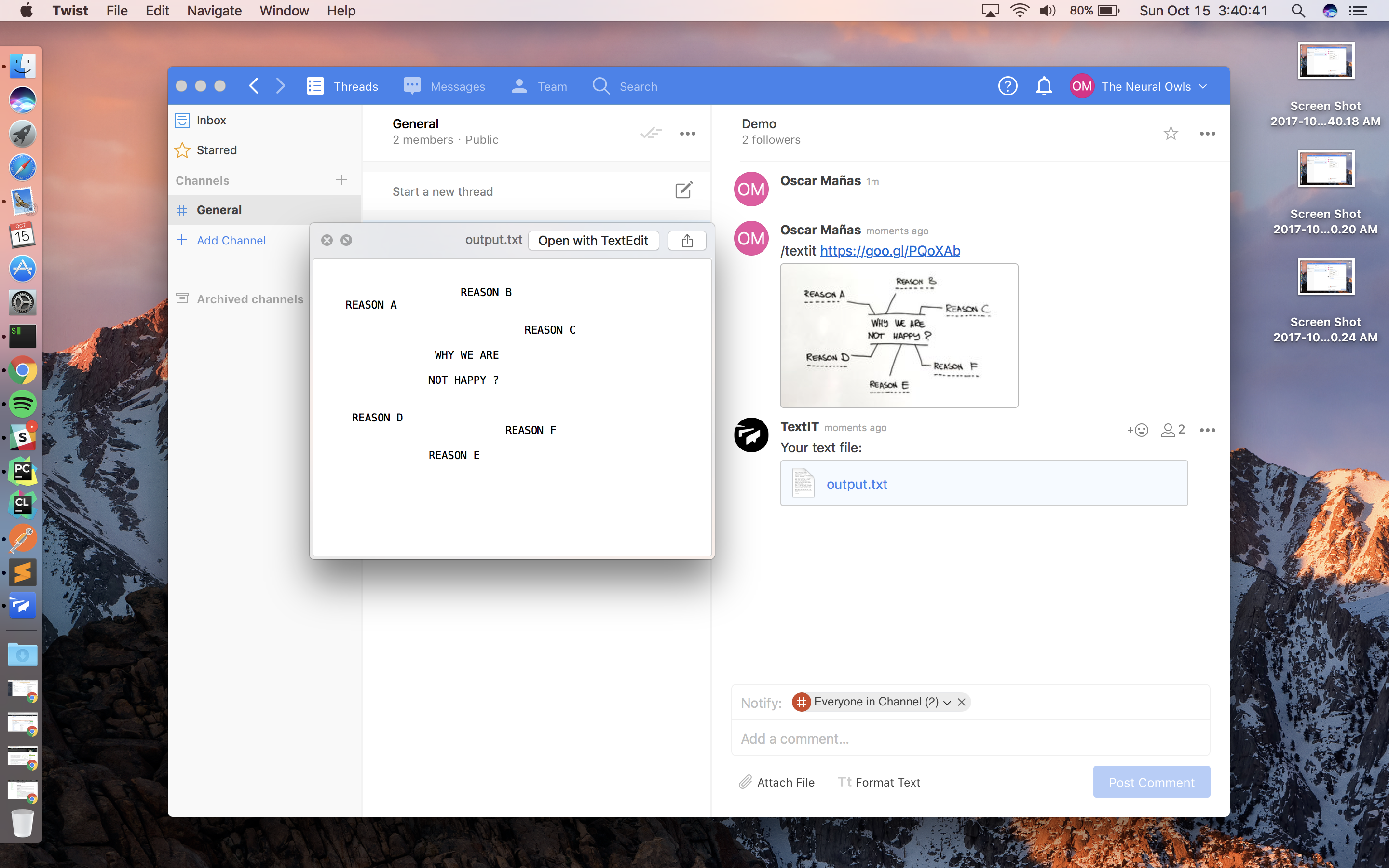
Task: Open the Navigate menu in menu bar
Action: (x=214, y=10)
